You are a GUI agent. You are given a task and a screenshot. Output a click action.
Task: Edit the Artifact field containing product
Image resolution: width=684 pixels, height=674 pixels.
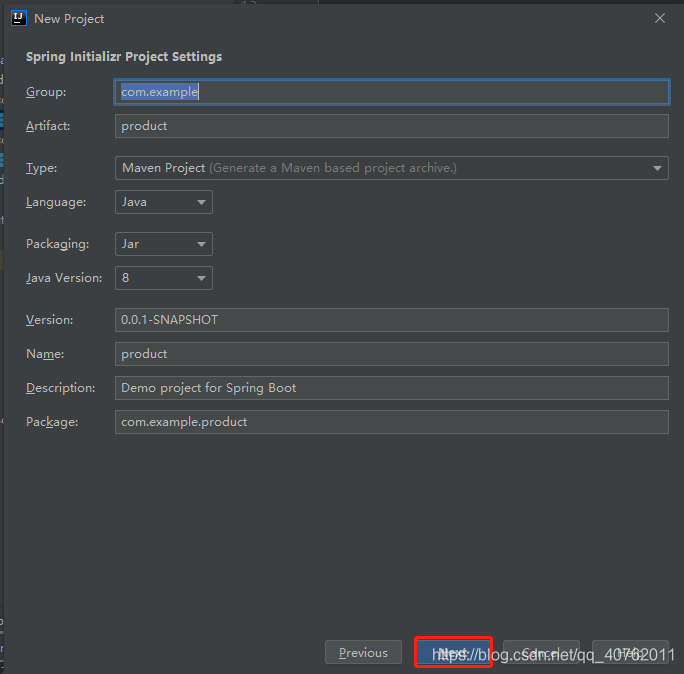pos(391,126)
